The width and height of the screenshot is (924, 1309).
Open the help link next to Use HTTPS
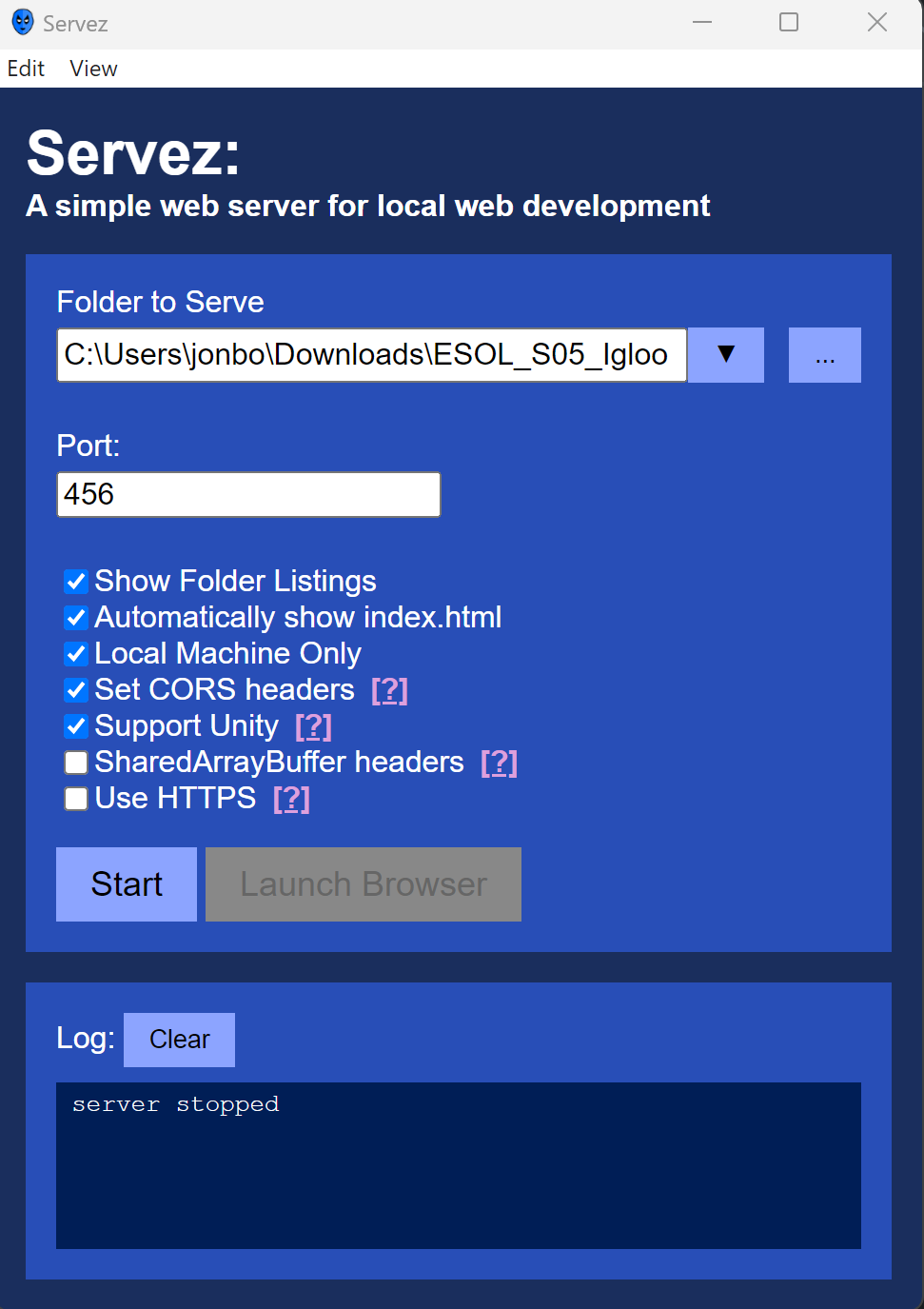[291, 799]
